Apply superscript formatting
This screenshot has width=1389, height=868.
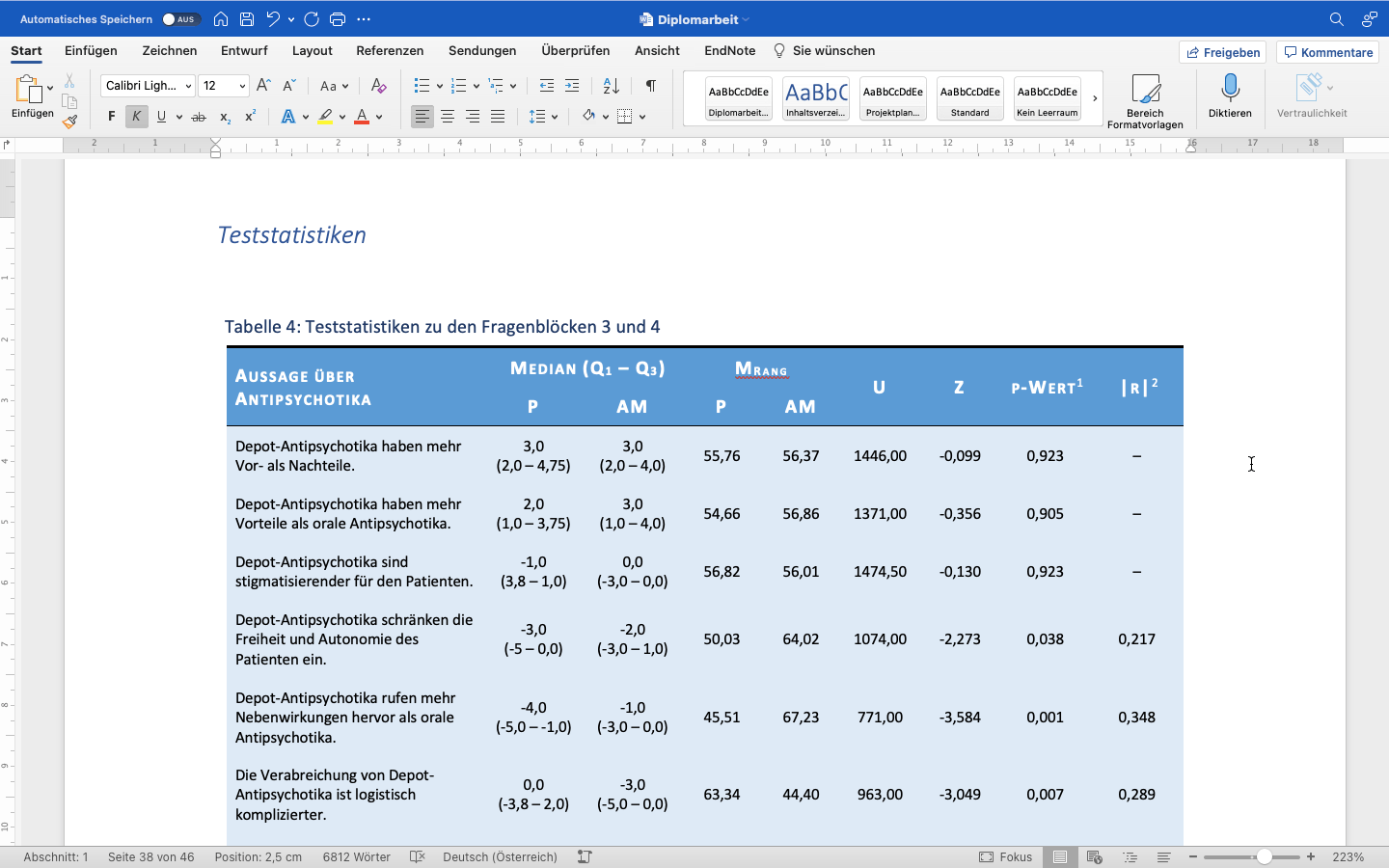coord(250,117)
